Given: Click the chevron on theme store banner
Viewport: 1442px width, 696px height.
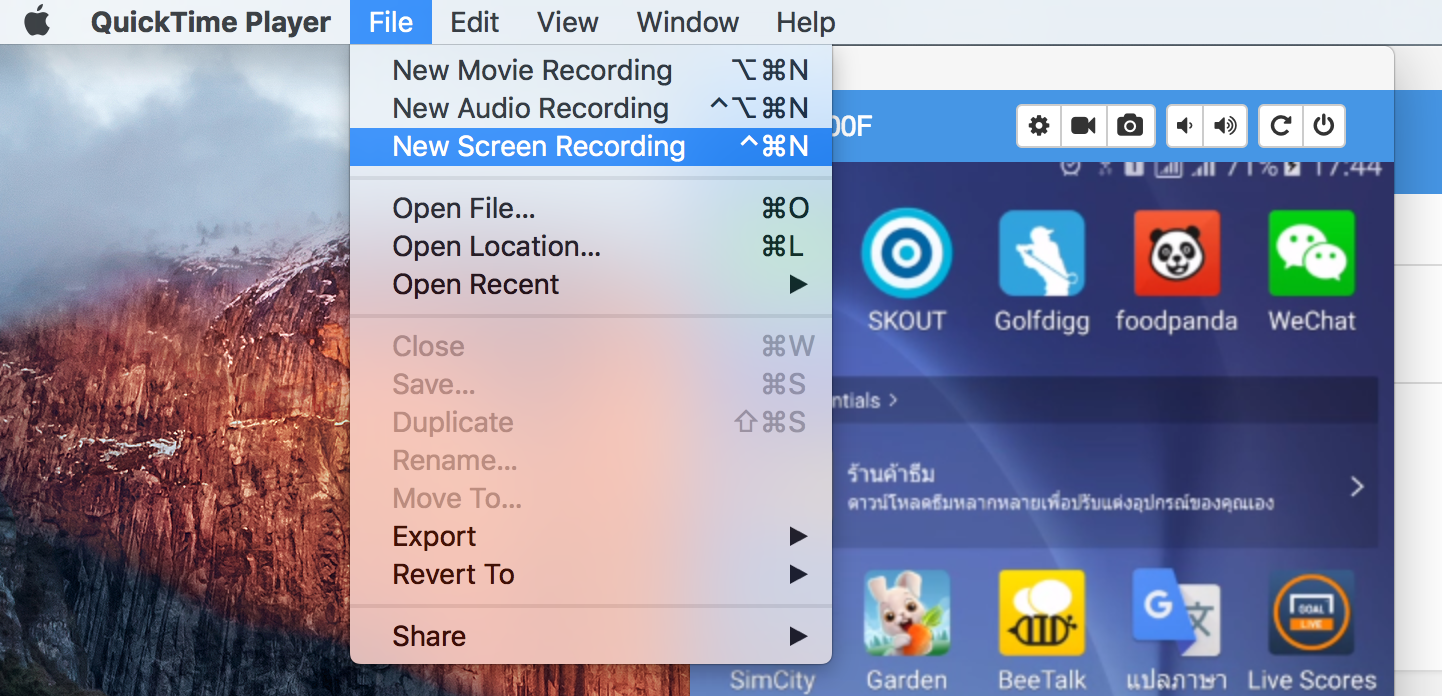Looking at the screenshot, I should (1357, 487).
